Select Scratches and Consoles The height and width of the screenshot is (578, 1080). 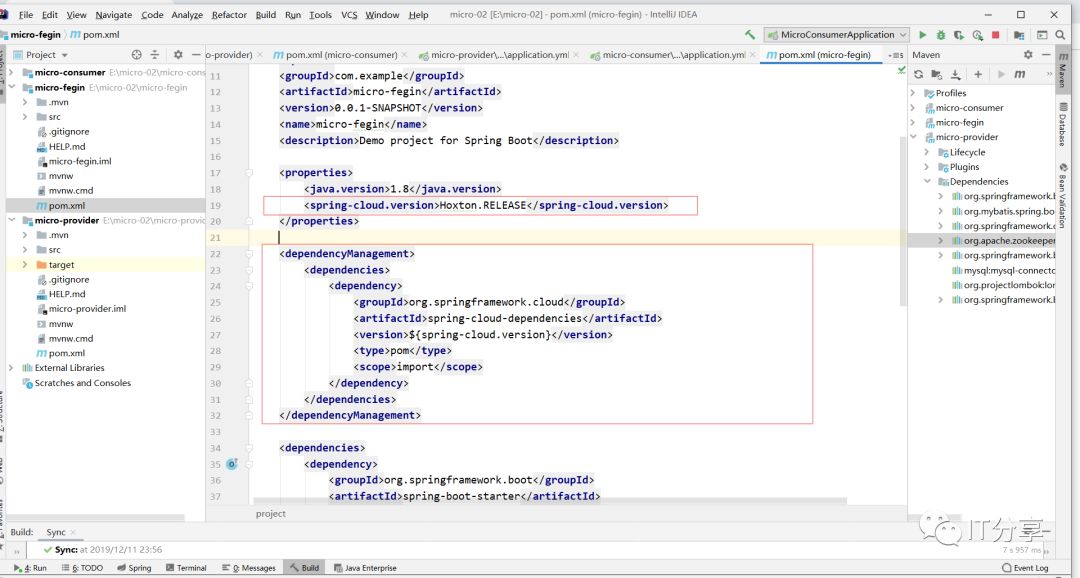coord(83,383)
